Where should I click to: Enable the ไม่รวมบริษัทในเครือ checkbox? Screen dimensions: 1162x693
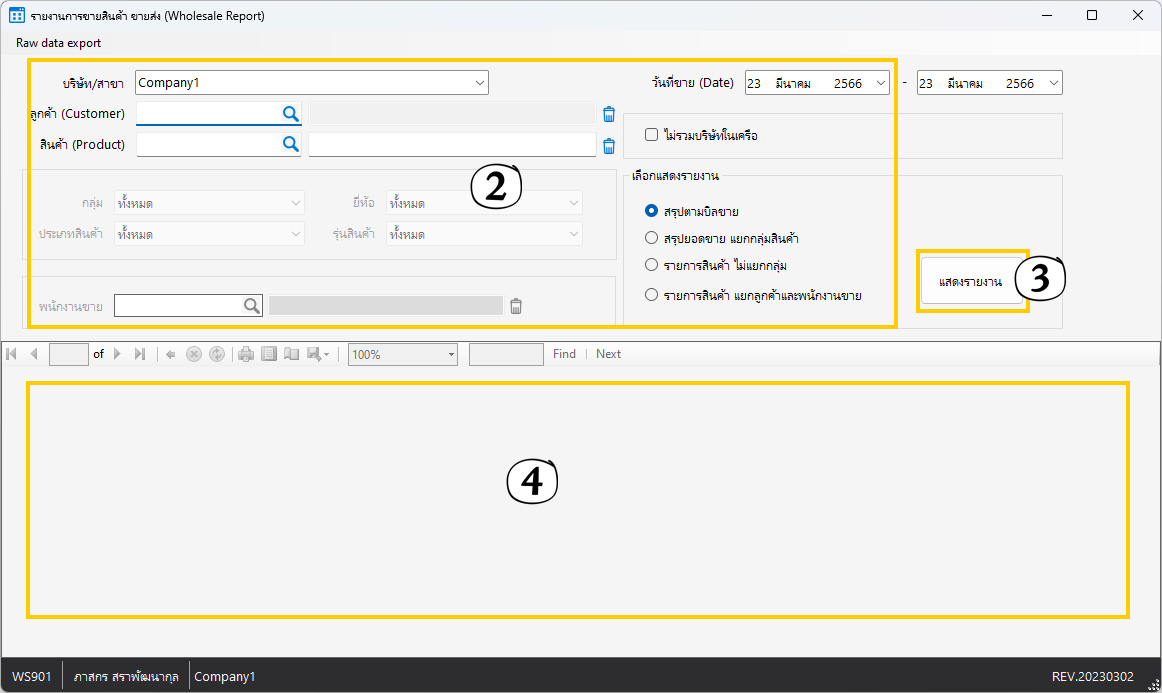pyautogui.click(x=651, y=135)
